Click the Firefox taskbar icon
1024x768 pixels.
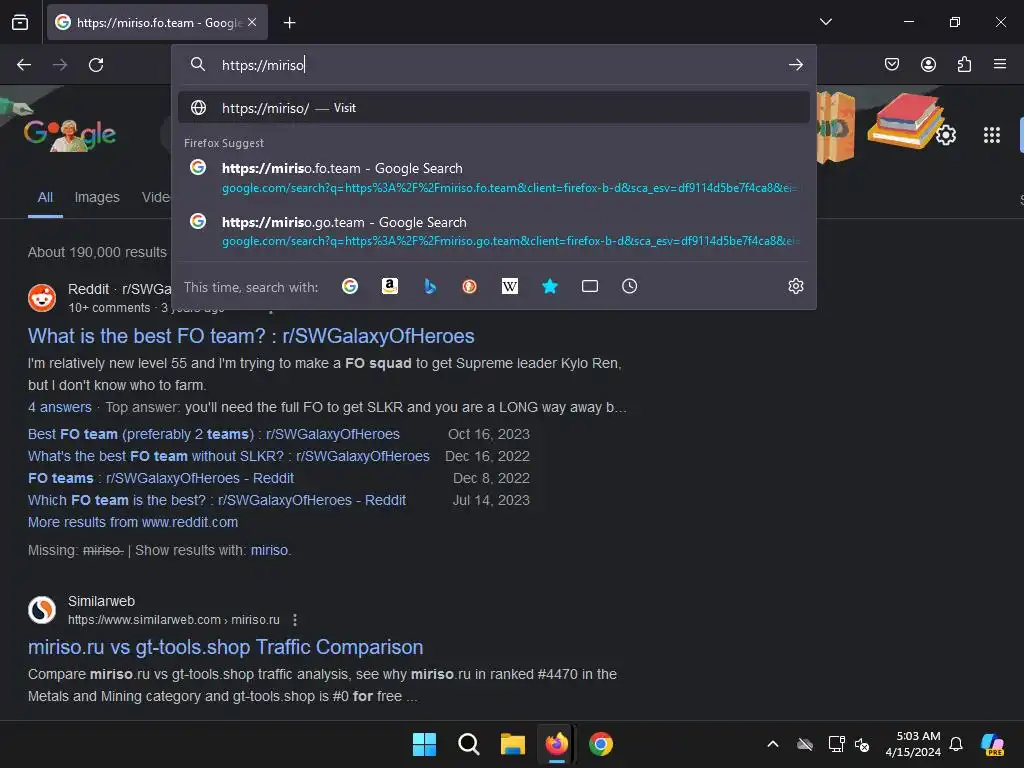(x=556, y=744)
